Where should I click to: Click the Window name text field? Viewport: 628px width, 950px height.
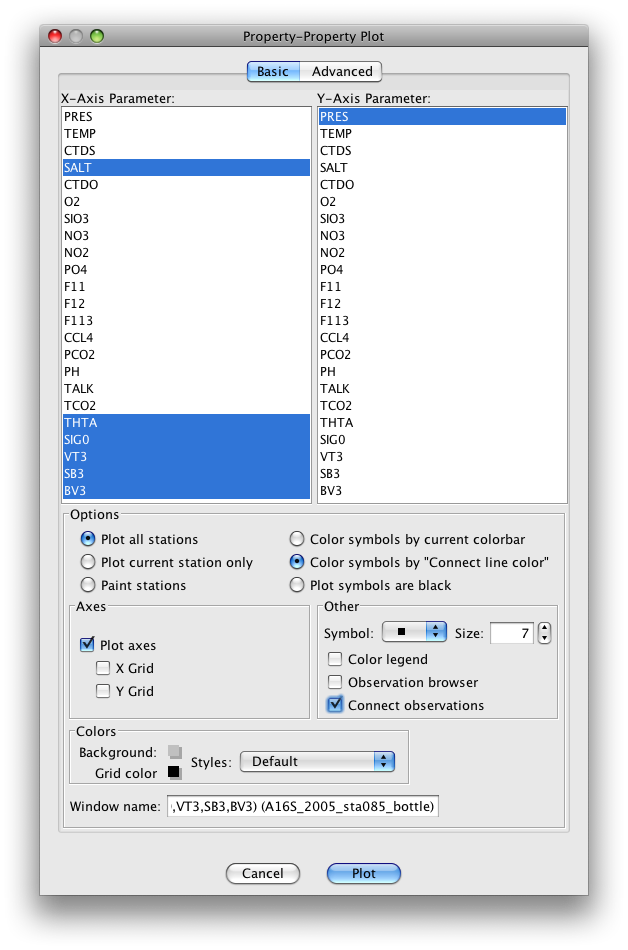click(303, 806)
